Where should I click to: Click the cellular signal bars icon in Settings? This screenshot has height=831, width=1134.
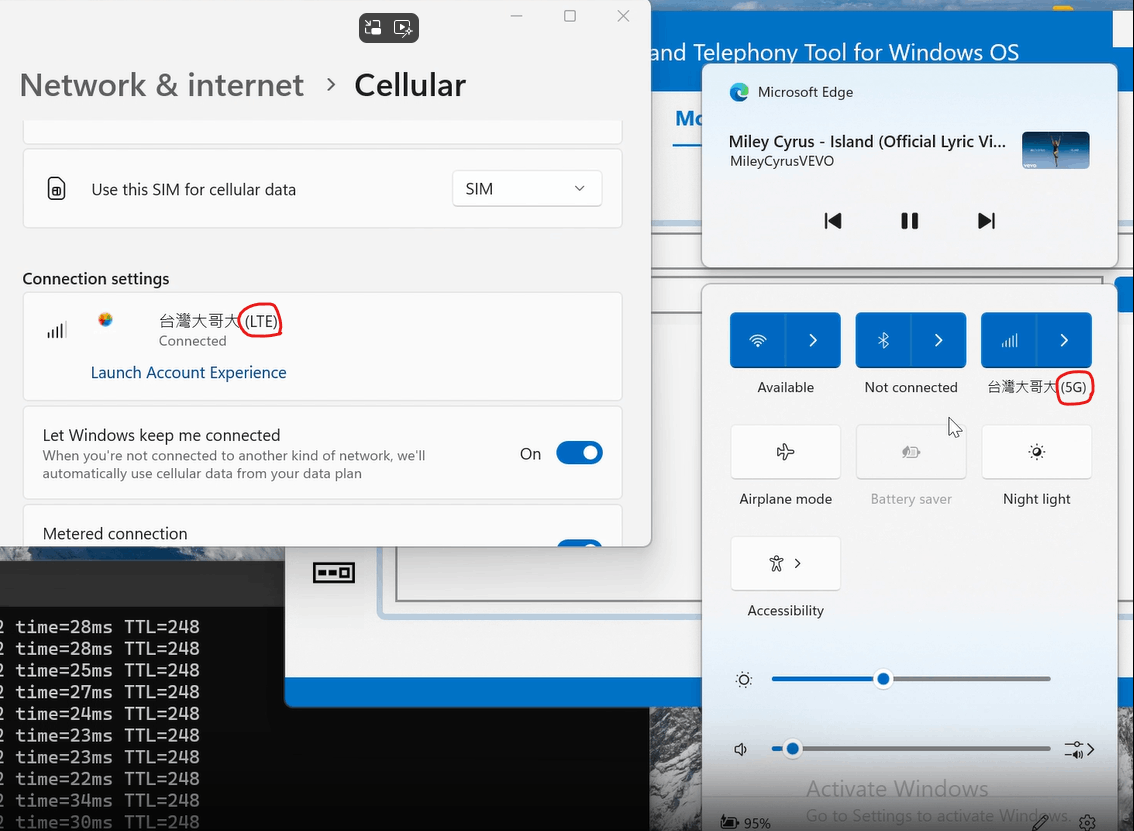pyautogui.click(x=56, y=331)
